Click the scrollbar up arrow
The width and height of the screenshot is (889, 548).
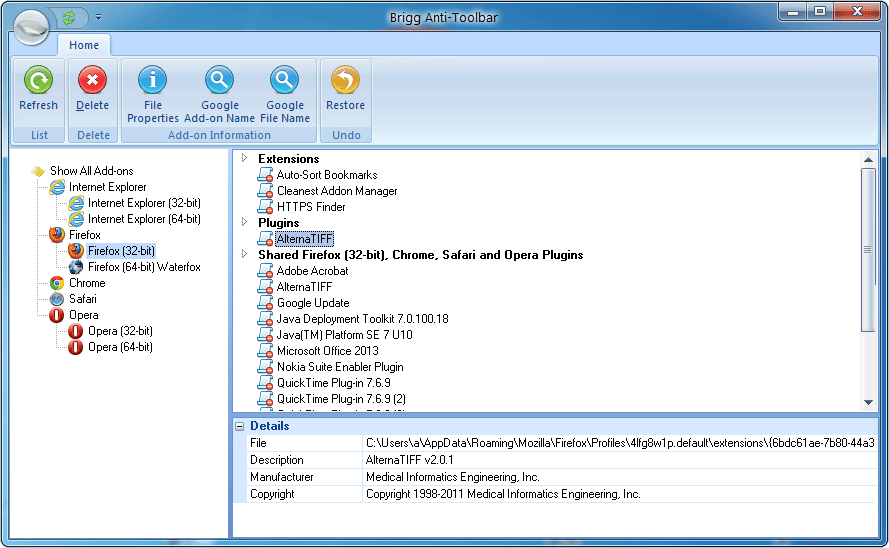[868, 160]
